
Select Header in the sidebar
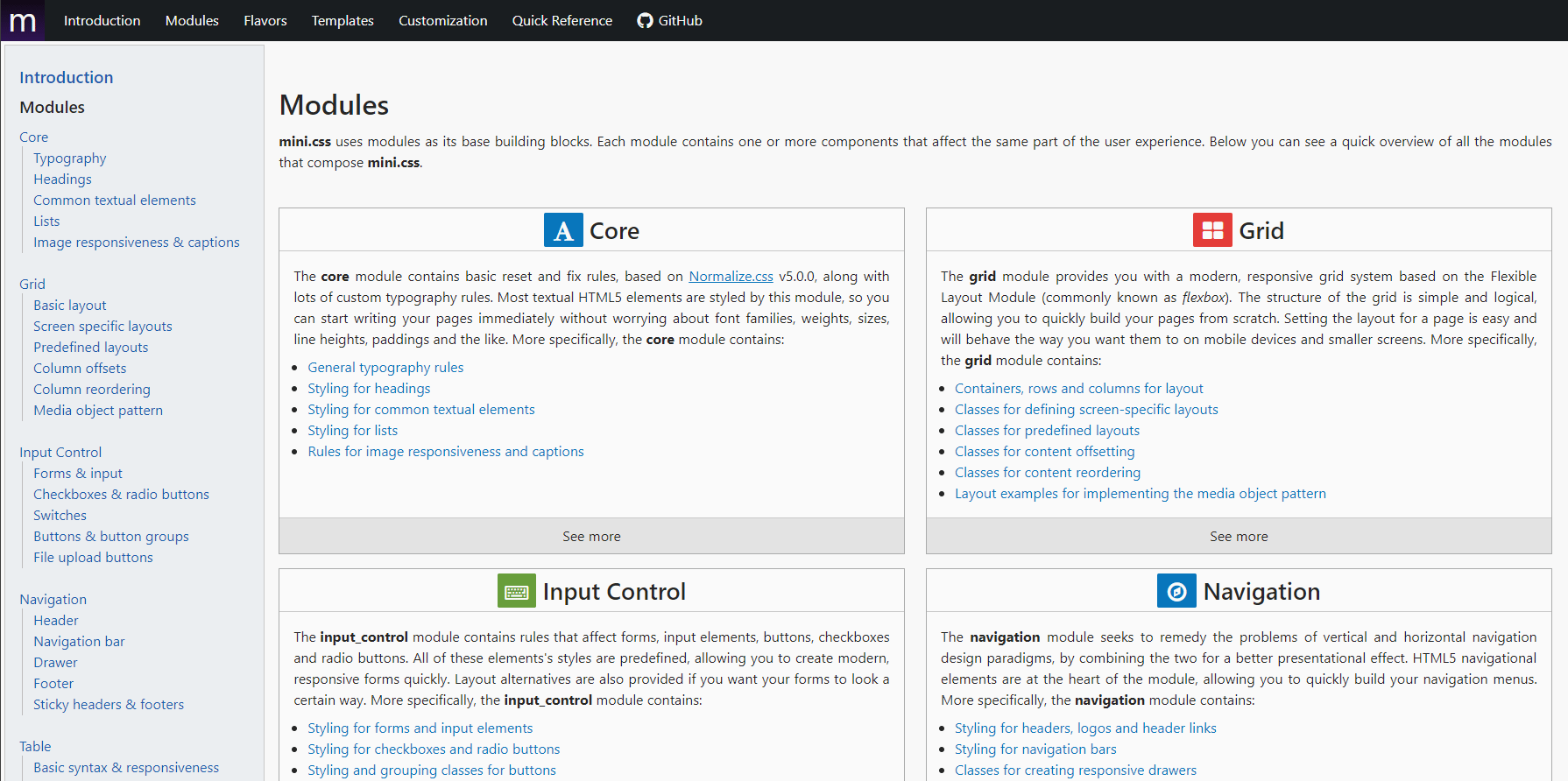tap(56, 621)
